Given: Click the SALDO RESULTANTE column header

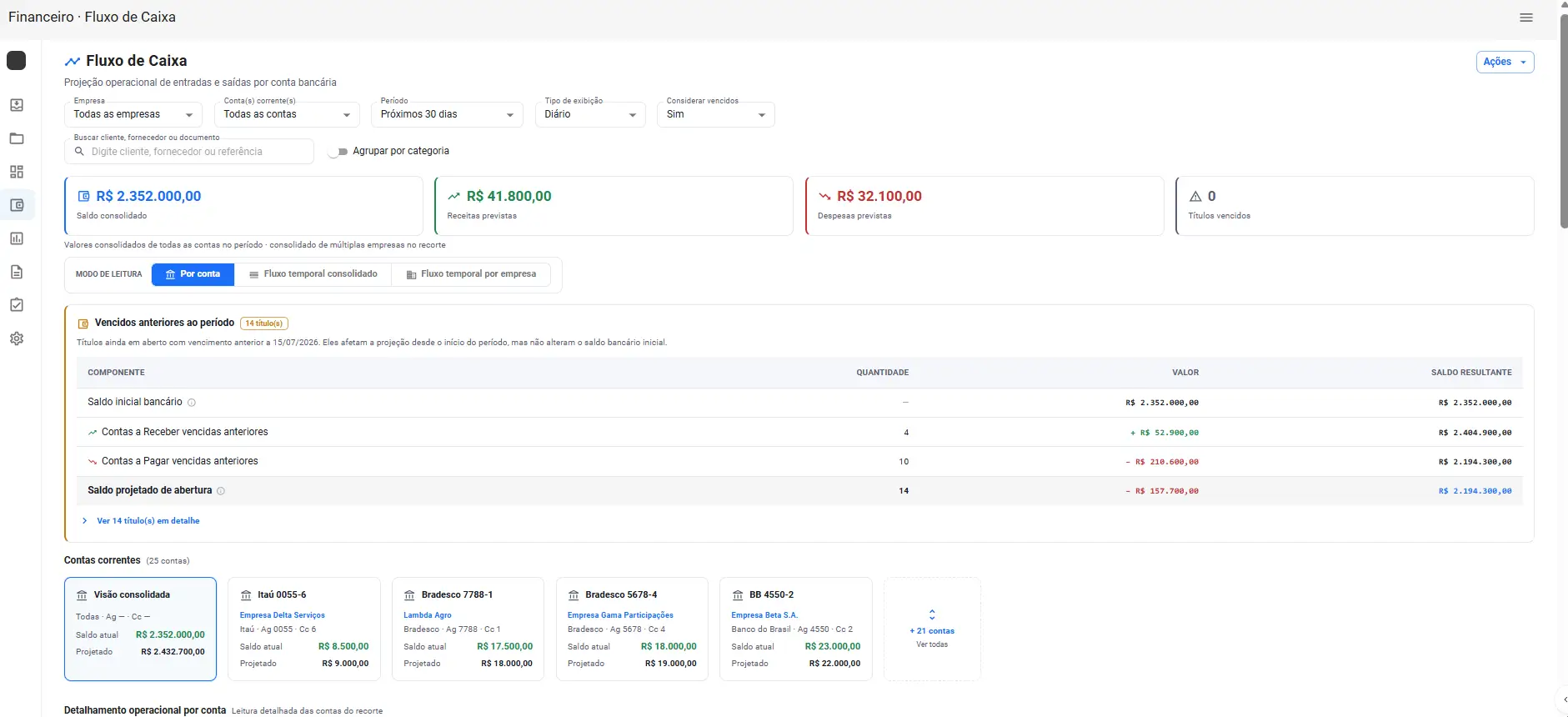Looking at the screenshot, I should coord(1471,373).
